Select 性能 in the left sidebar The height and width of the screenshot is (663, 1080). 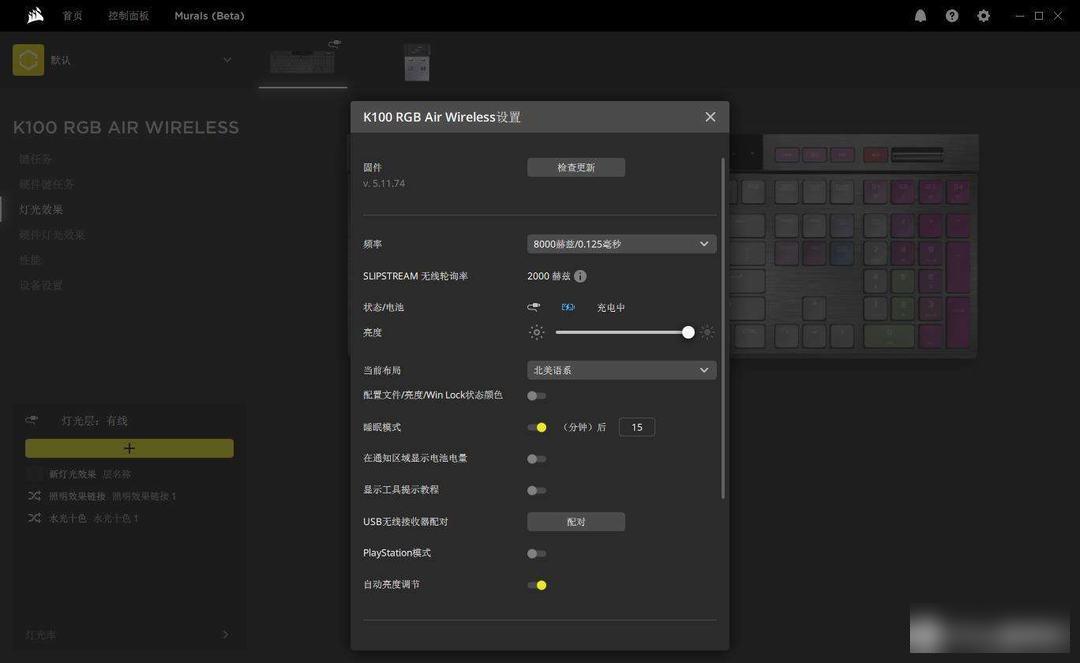click(30, 260)
